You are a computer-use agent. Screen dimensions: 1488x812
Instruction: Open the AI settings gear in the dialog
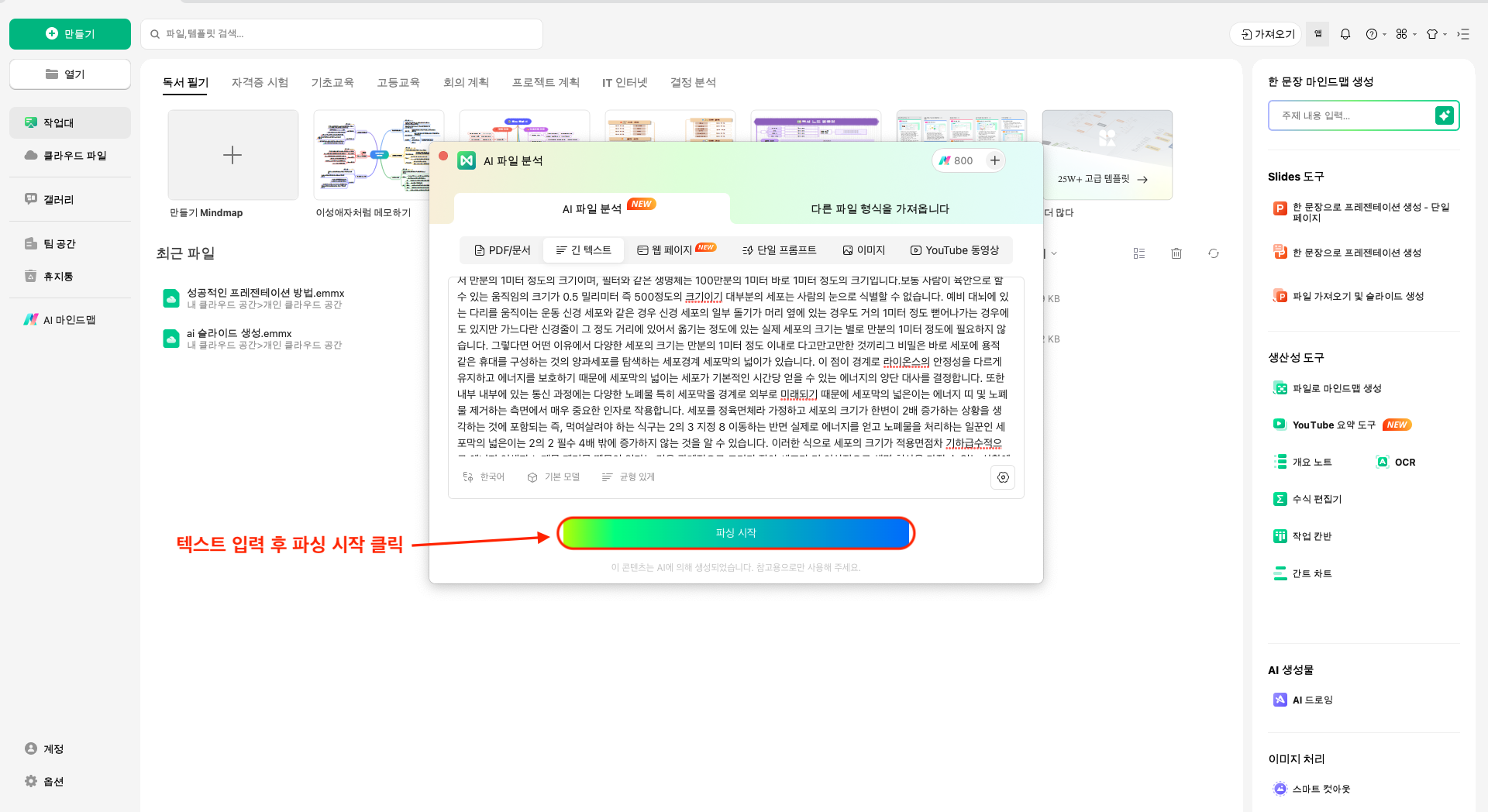[1002, 477]
